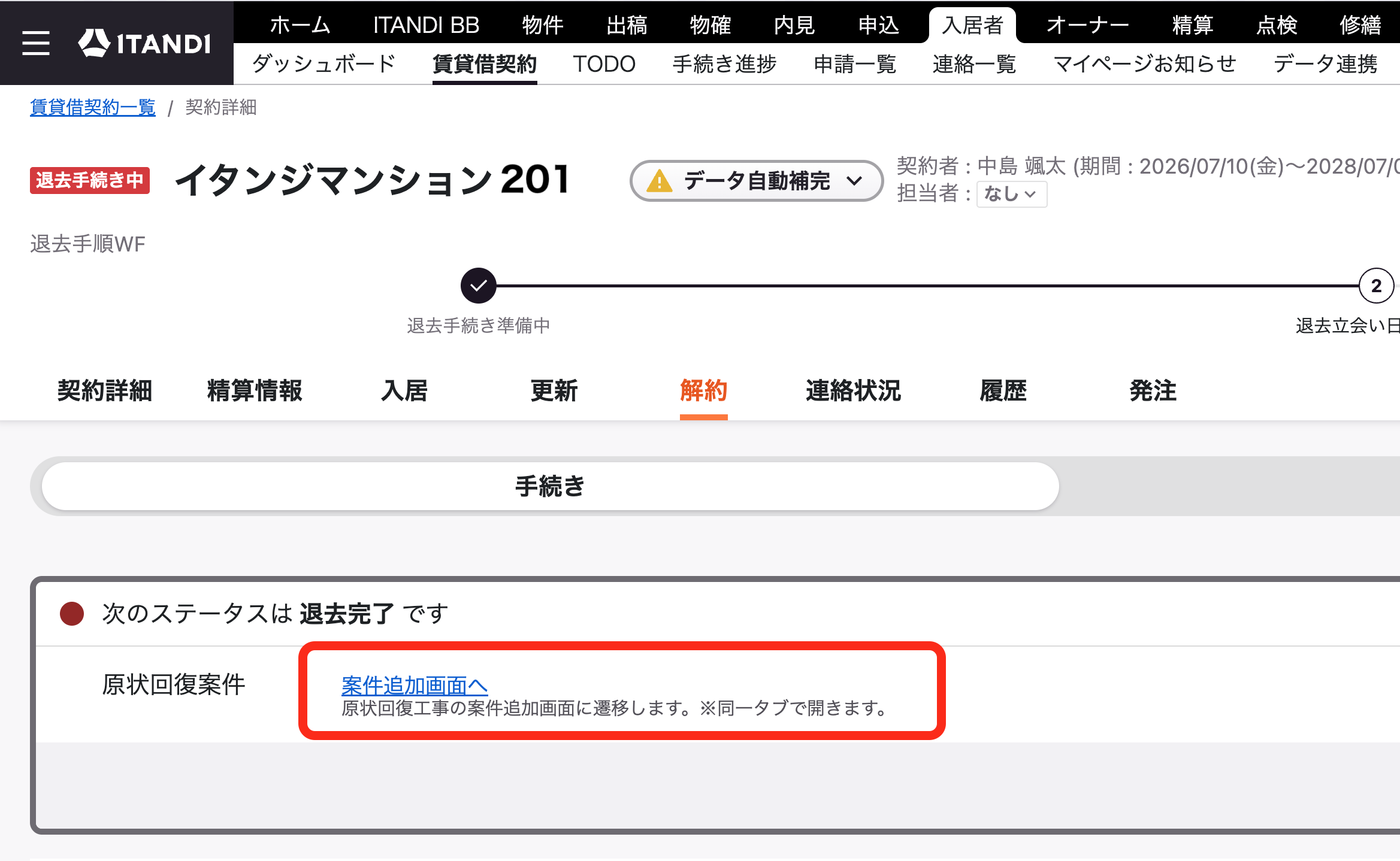1400x861 pixels.
Task: Open 申込 in the top navigation
Action: coord(878,25)
